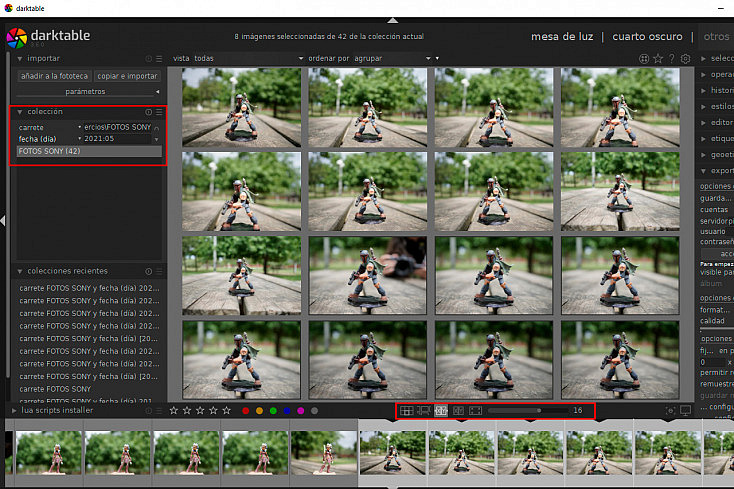Open preferences gear icon
The height and width of the screenshot is (489, 734).
click(x=685, y=58)
